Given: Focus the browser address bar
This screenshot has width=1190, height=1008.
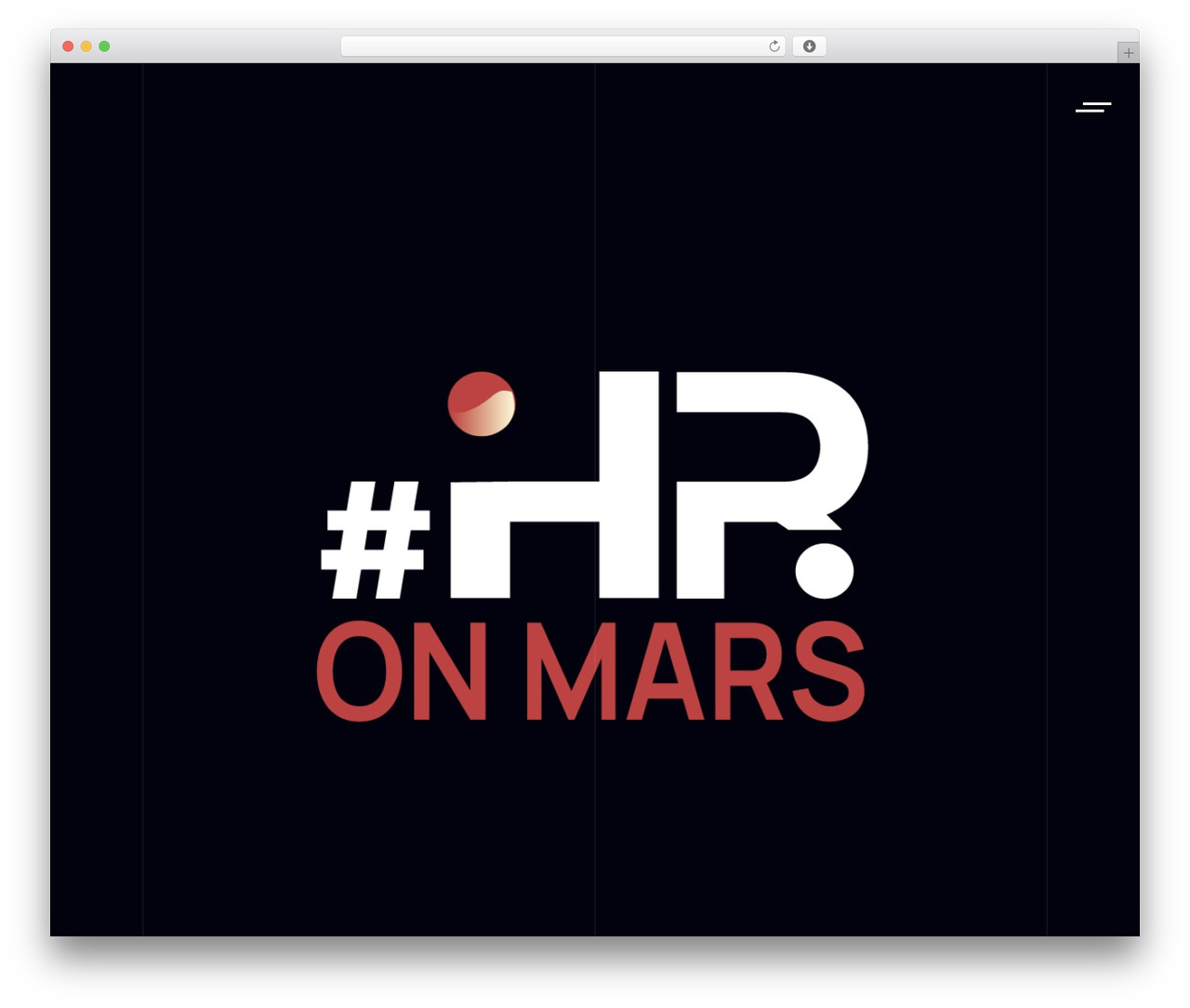Looking at the screenshot, I should point(562,46).
